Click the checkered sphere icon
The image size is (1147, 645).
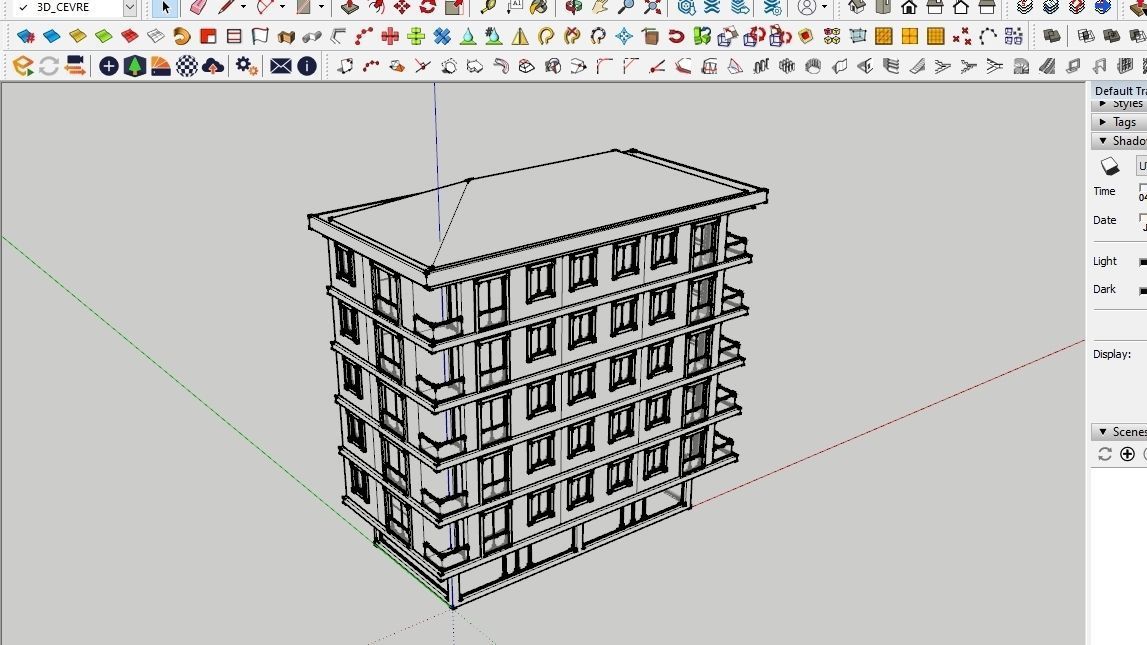pyautogui.click(x=187, y=67)
